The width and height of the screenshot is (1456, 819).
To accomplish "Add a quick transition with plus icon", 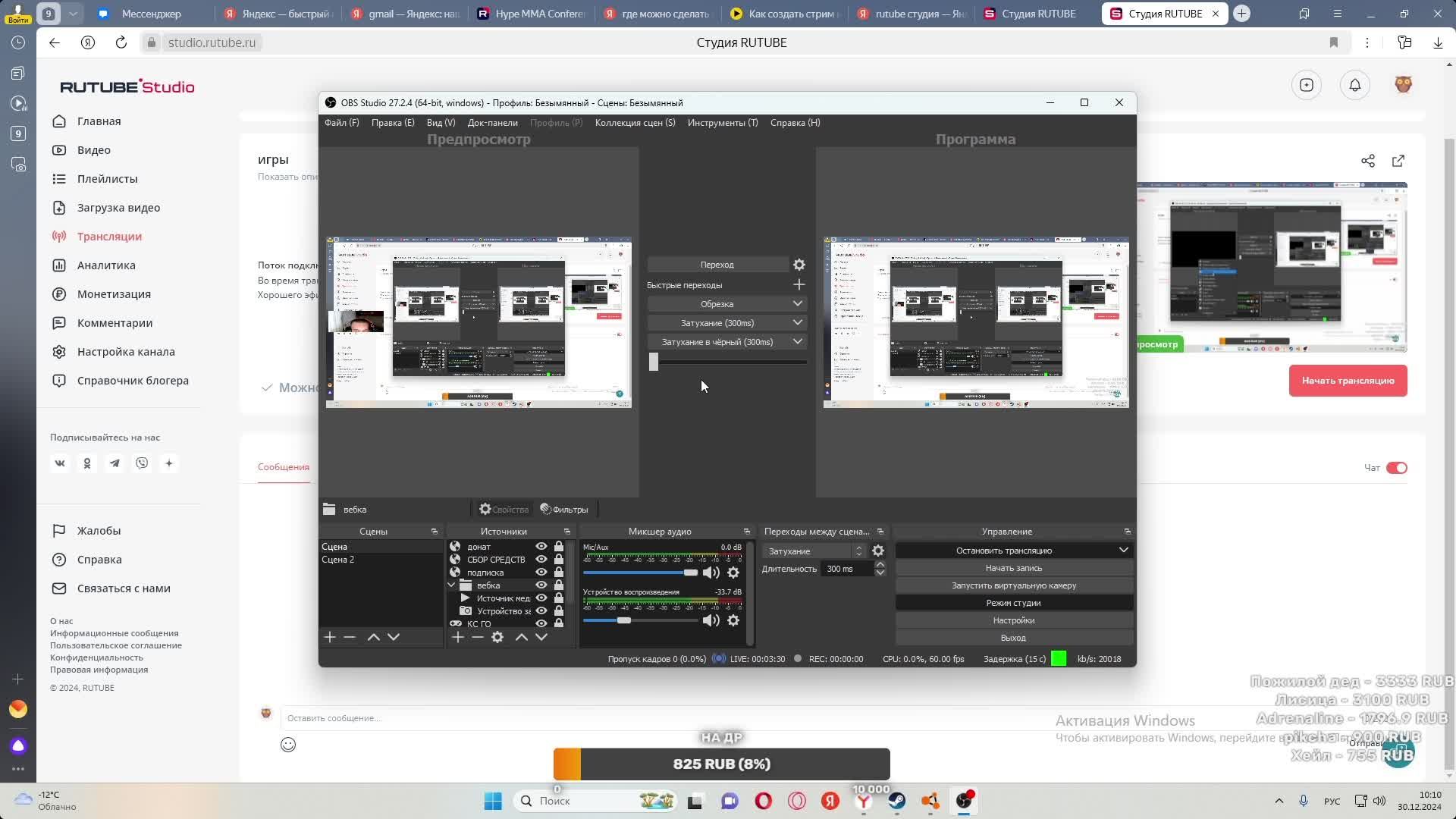I will (x=799, y=284).
